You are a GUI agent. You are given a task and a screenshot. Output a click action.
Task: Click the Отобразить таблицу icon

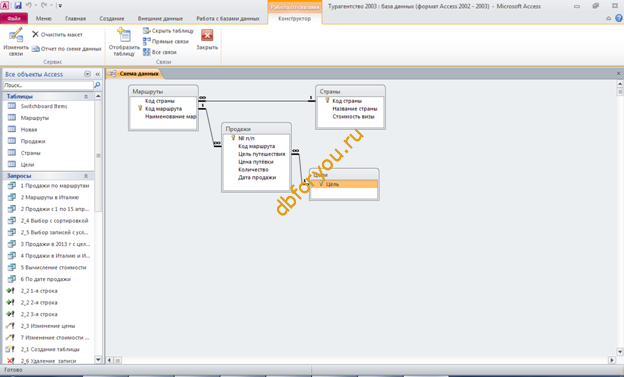point(124,35)
